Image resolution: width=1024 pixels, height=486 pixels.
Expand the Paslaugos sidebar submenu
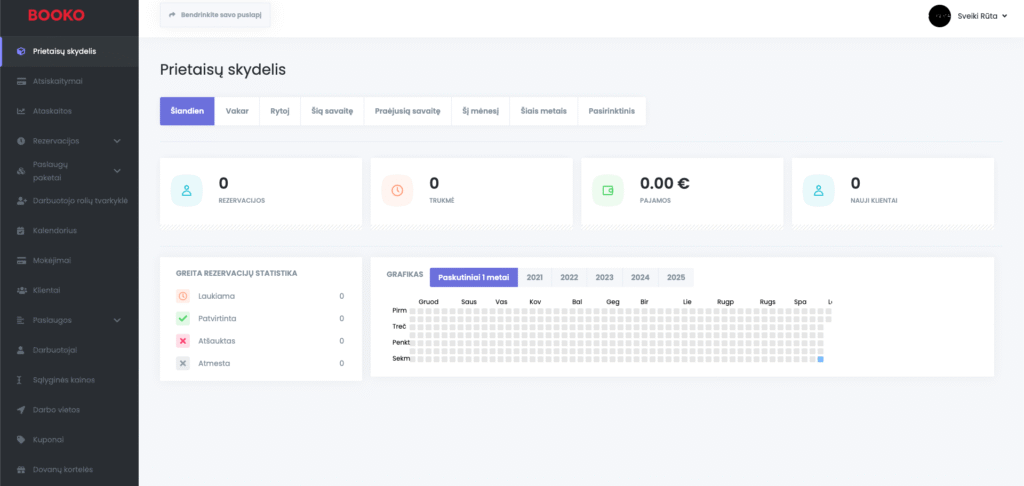click(x=117, y=320)
